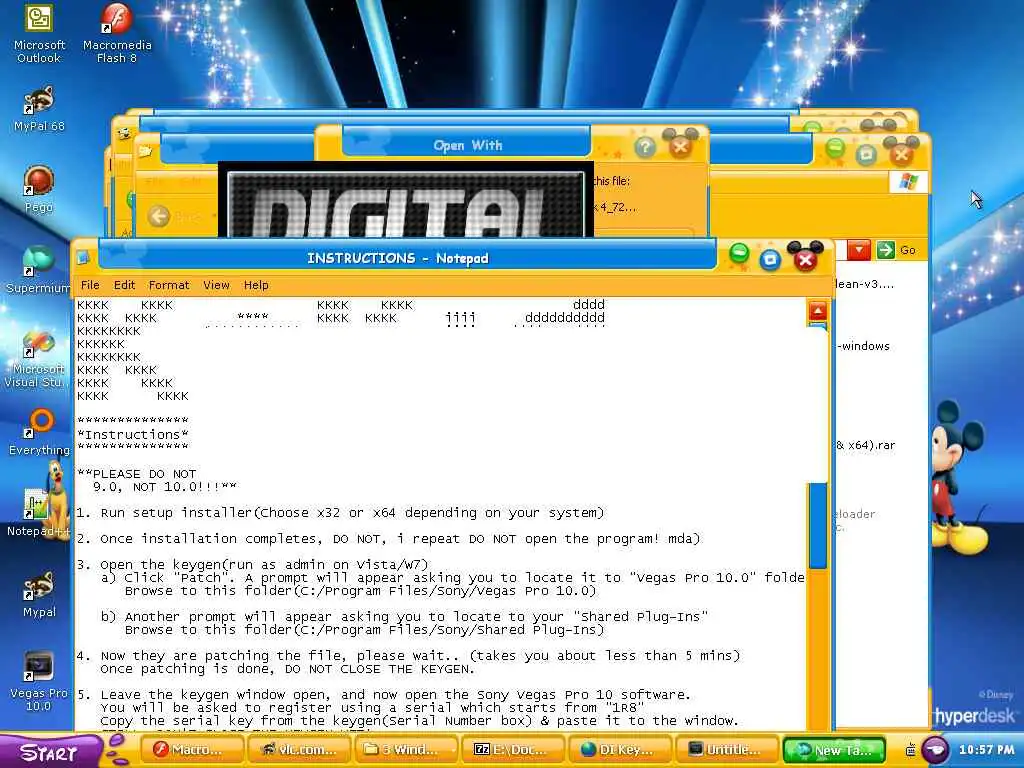Open Microsoft Outlook desktop shortcut

pyautogui.click(x=39, y=33)
